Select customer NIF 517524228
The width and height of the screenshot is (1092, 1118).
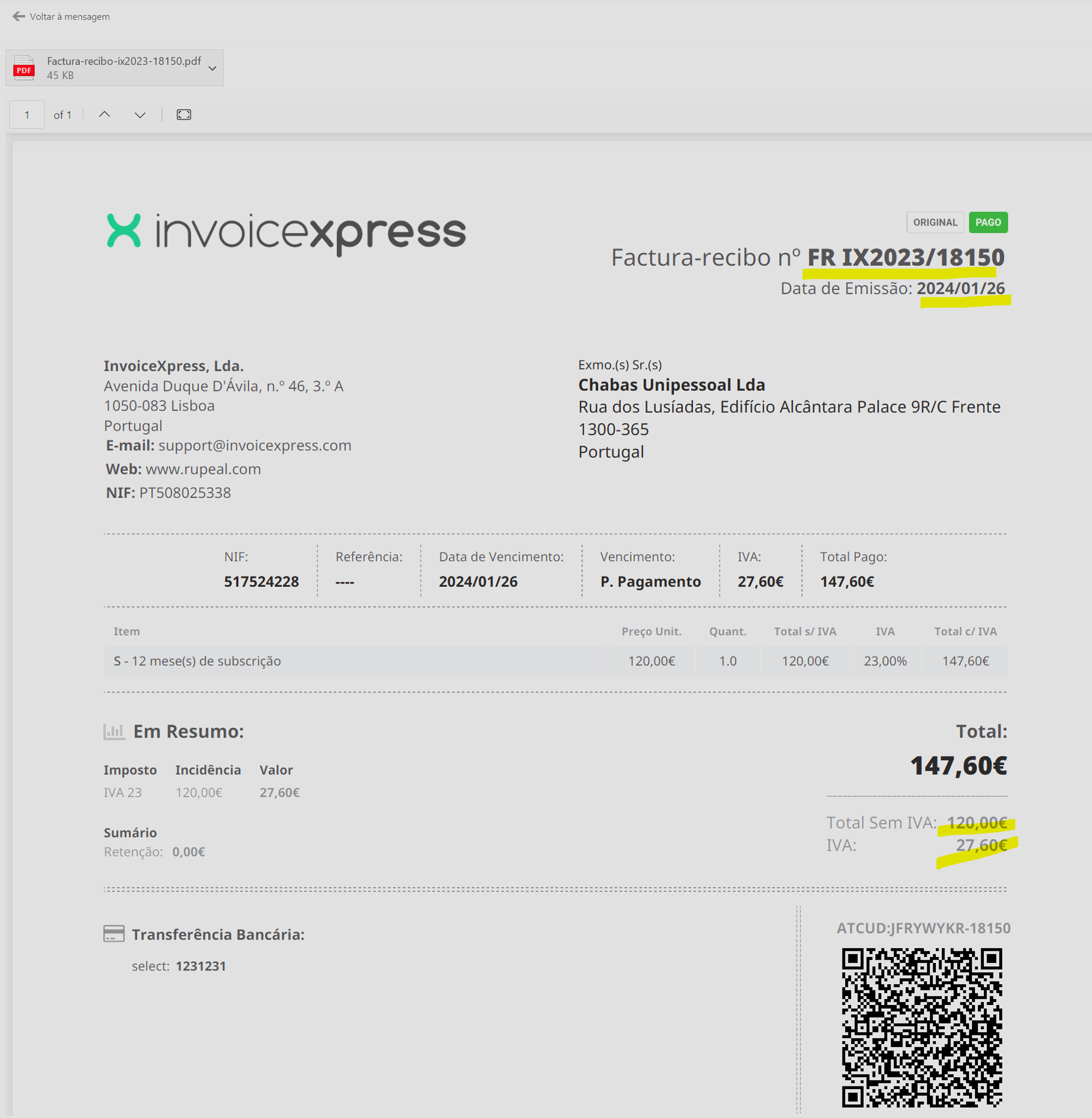pyautogui.click(x=262, y=581)
